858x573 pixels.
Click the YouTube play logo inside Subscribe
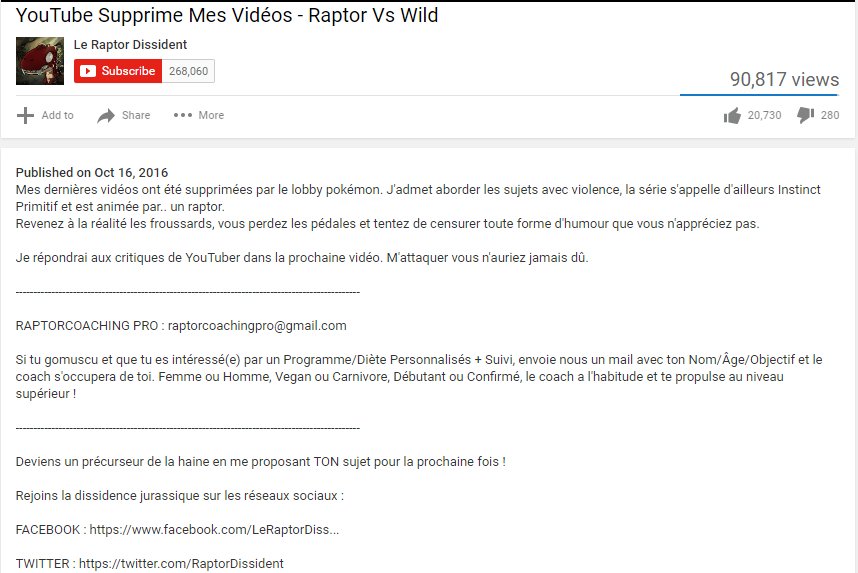pyautogui.click(x=88, y=71)
